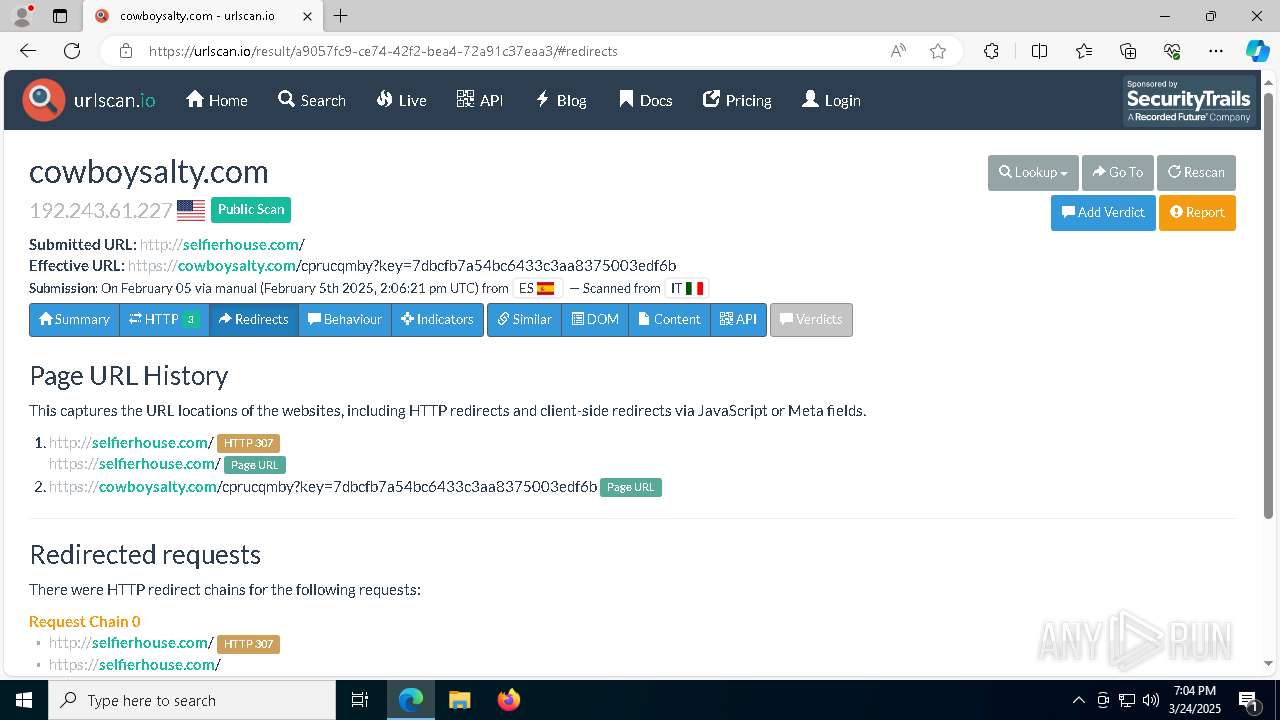Image resolution: width=1280 pixels, height=720 pixels.
Task: Open Request Chain 0 http://selfierhouse.com link
Action: point(131,642)
